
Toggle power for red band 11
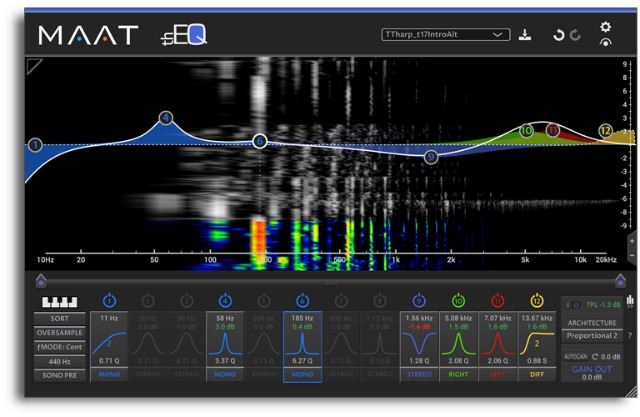498,301
